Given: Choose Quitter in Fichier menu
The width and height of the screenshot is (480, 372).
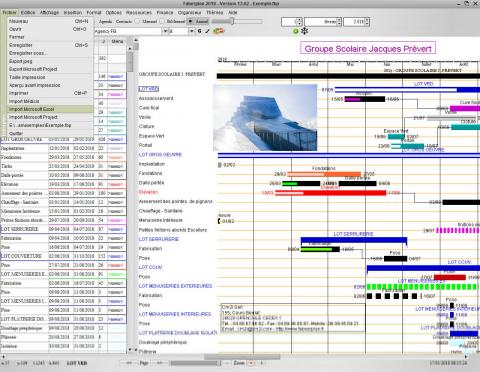Looking at the screenshot, I should coord(50,133).
